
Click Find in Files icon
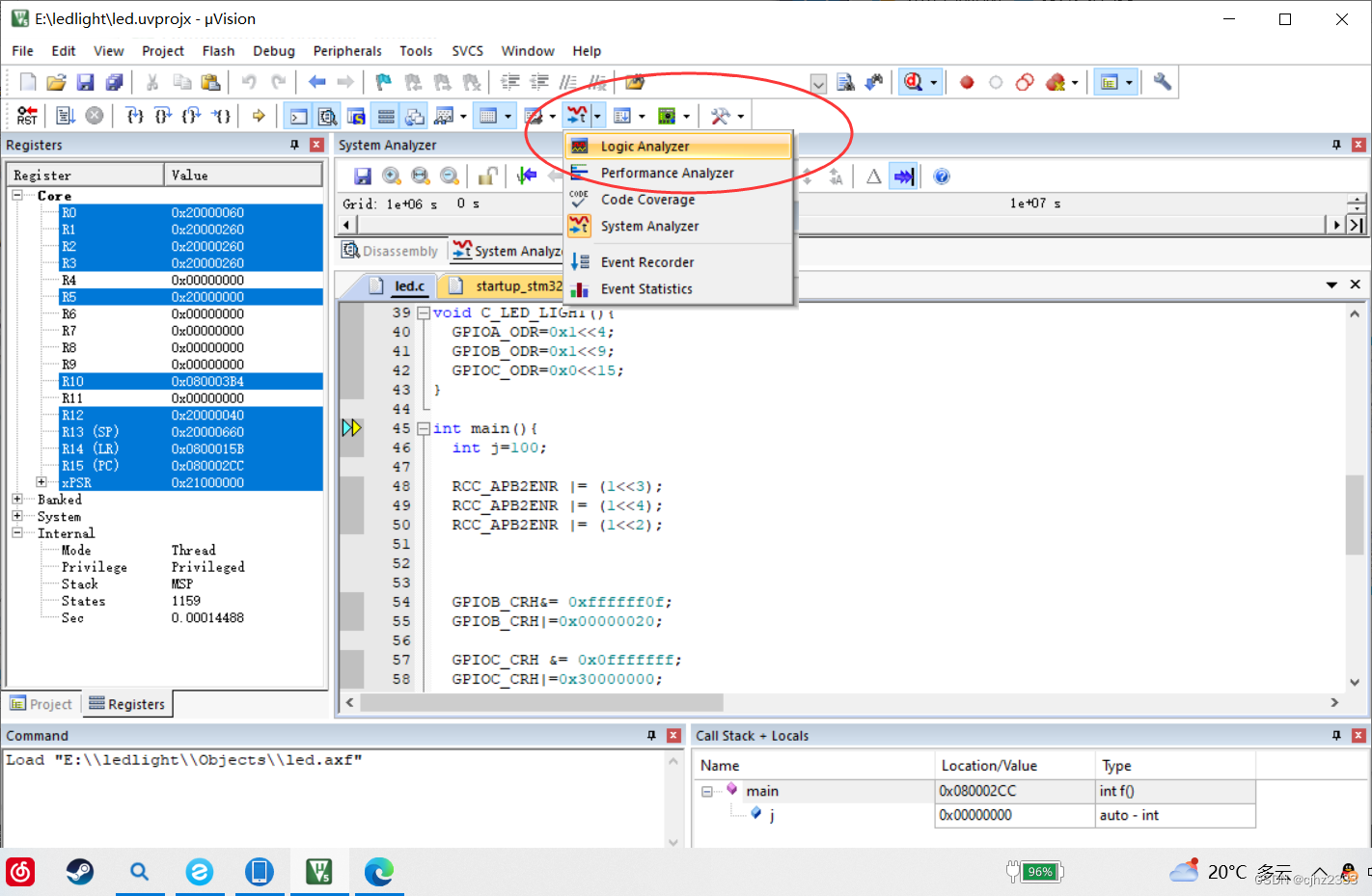[846, 83]
